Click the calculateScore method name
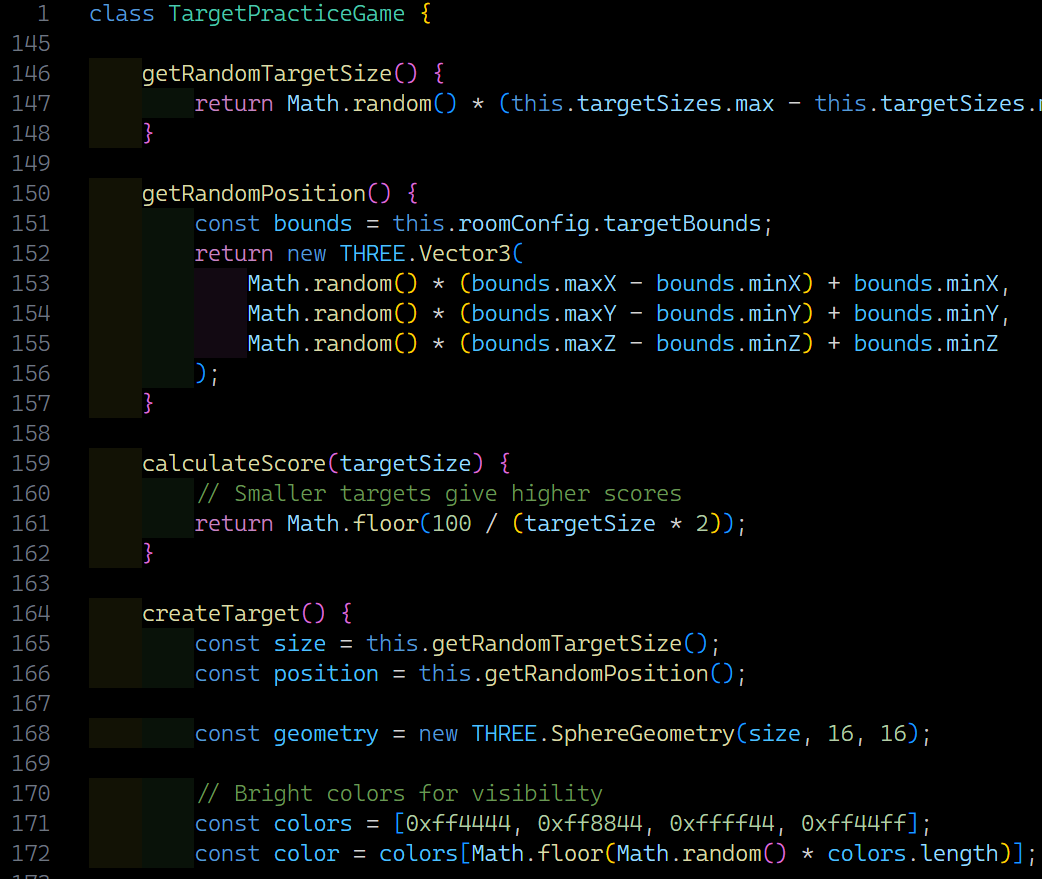1042x879 pixels. (x=234, y=463)
